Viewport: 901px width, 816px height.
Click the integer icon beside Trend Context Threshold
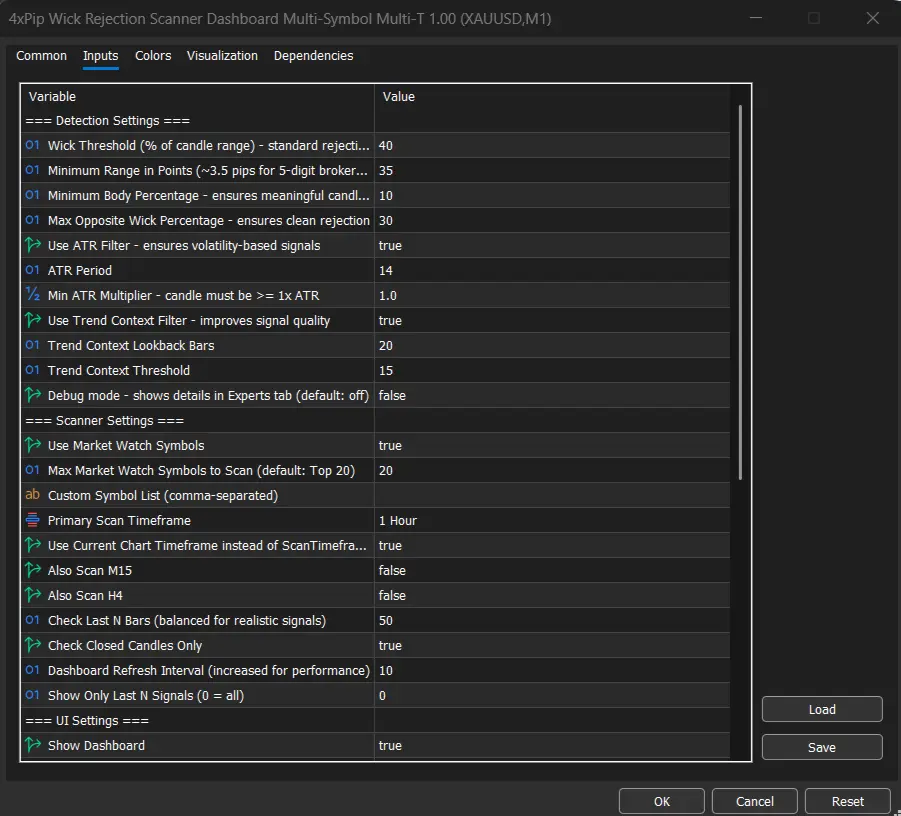tap(32, 371)
